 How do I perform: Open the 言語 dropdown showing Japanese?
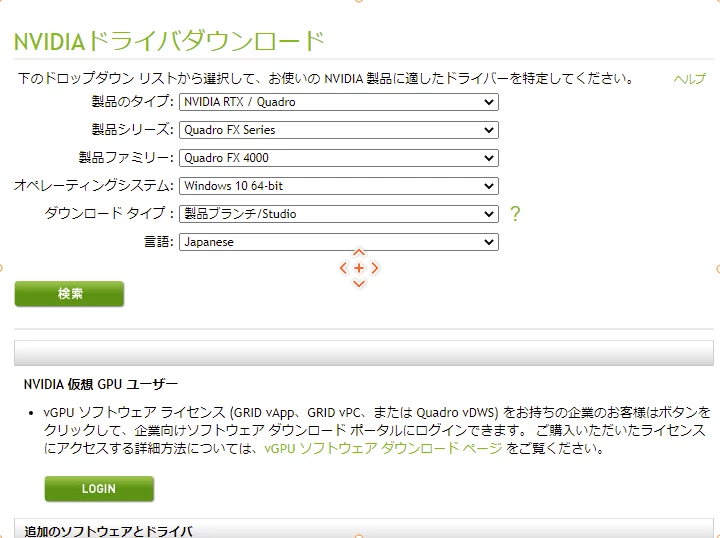coord(338,242)
